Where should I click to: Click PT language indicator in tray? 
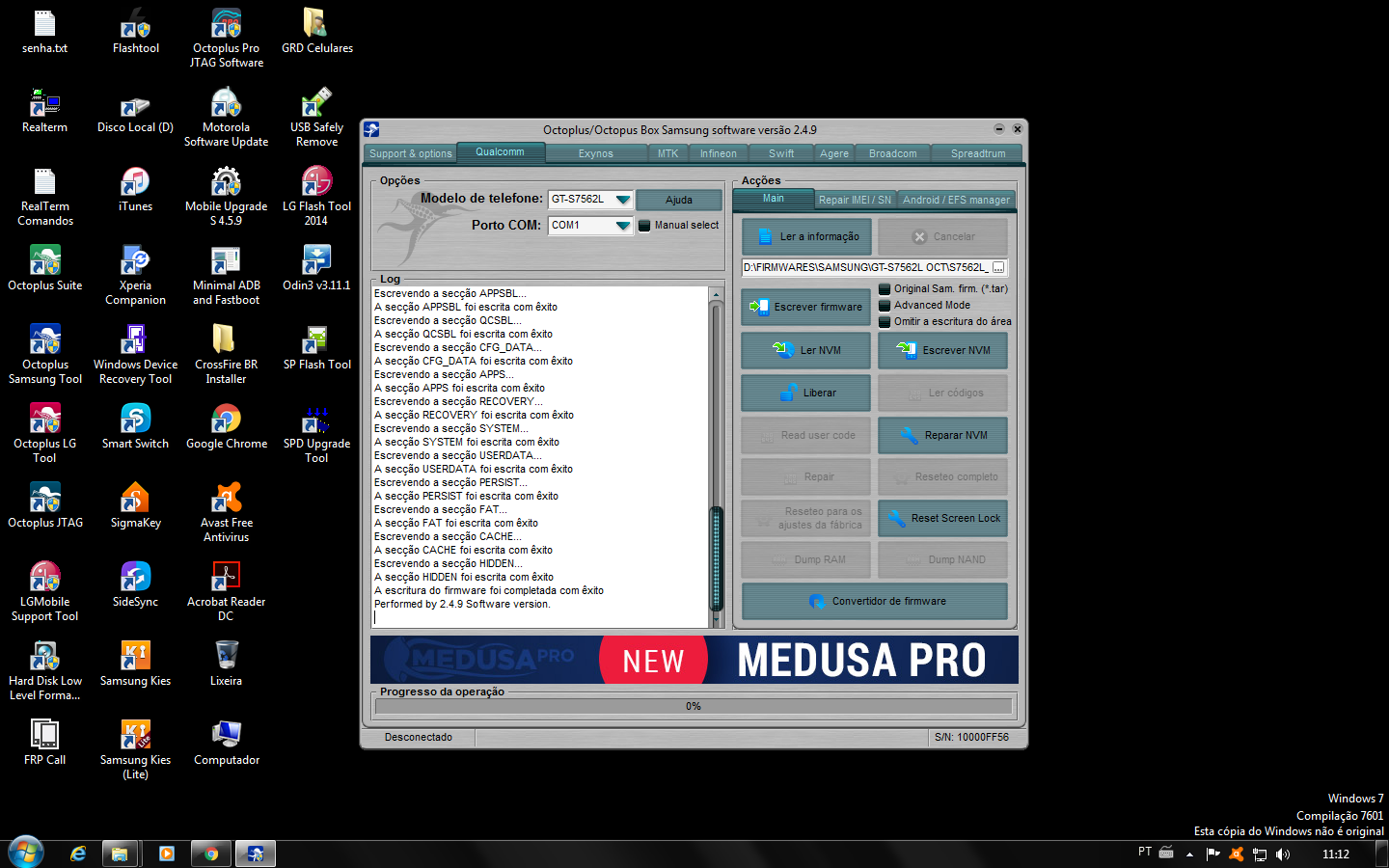coord(1144,853)
